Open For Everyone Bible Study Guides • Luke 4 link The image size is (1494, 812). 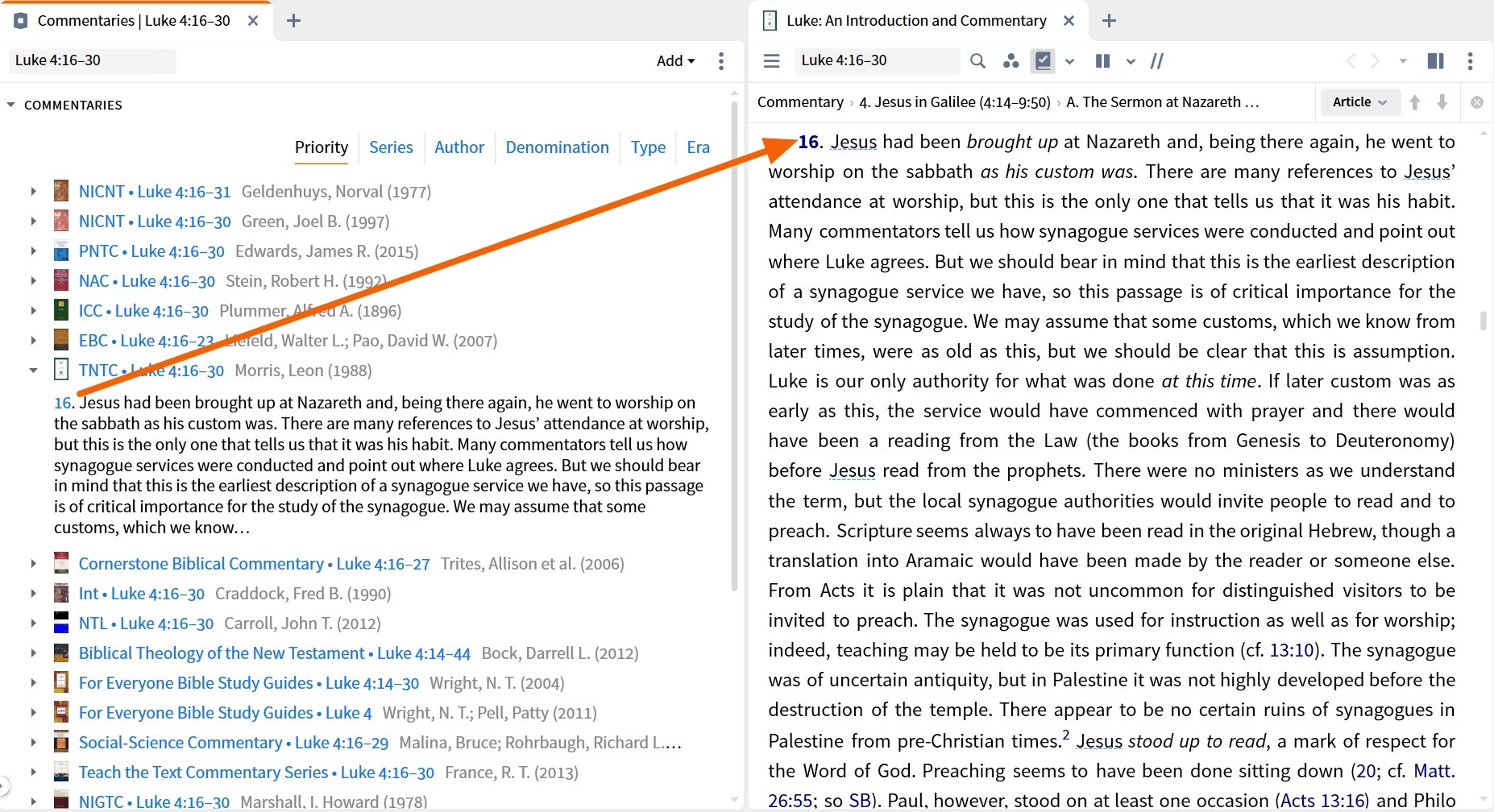(x=225, y=713)
